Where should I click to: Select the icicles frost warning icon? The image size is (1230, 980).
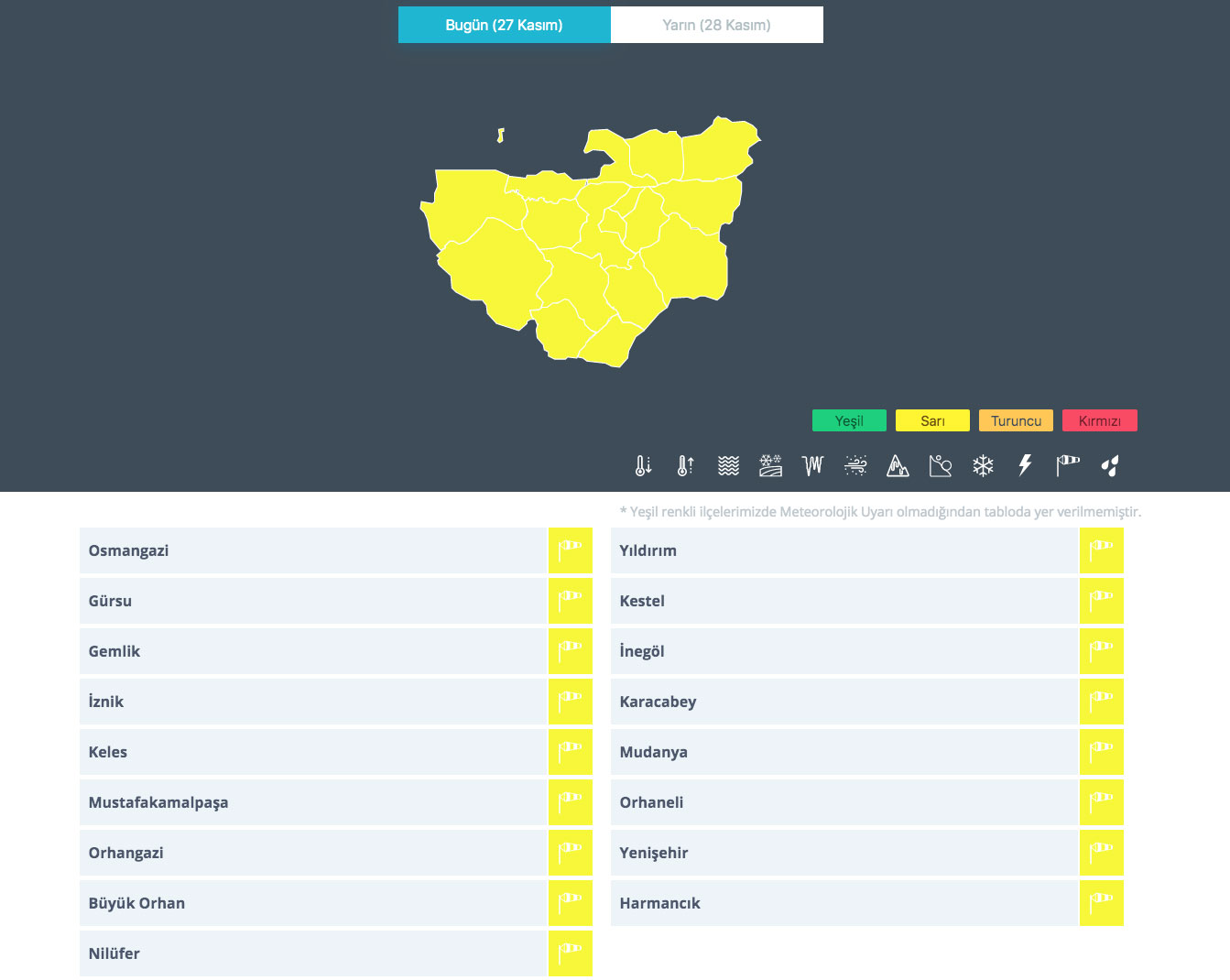pos(812,466)
